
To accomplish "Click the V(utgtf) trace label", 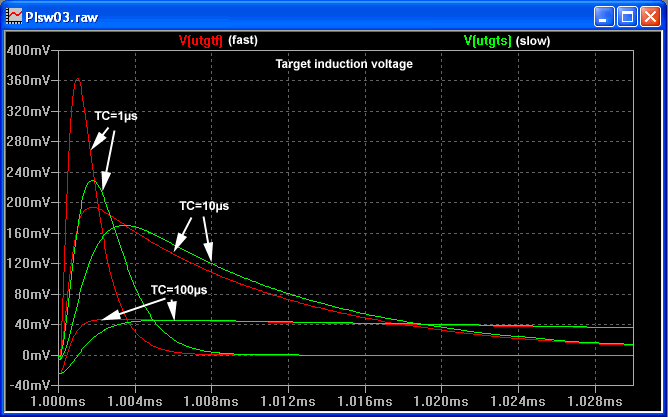I will click(x=201, y=41).
